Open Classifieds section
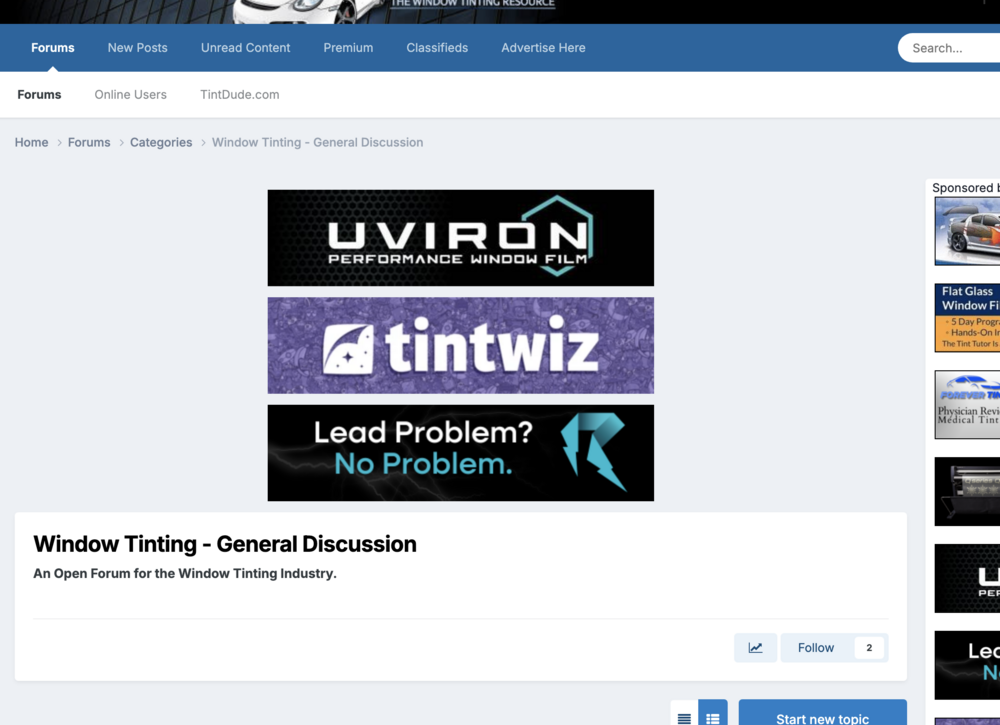This screenshot has width=1000, height=725. 437,48
